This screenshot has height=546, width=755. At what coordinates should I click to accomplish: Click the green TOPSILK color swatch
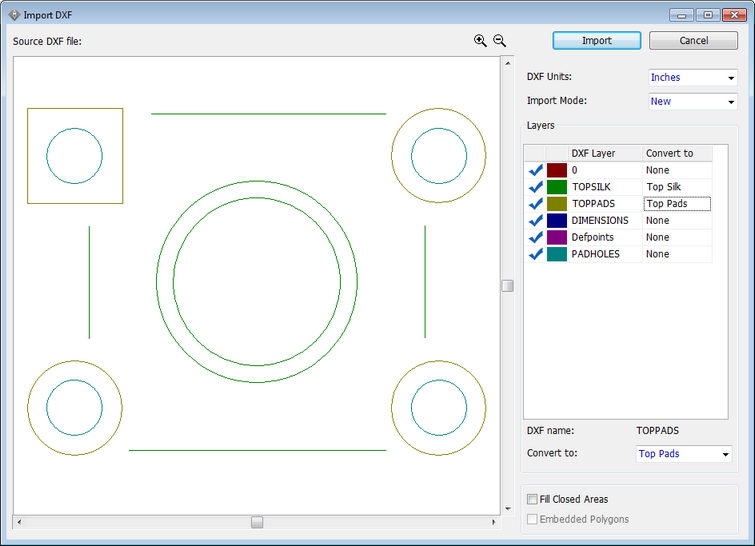tap(557, 187)
